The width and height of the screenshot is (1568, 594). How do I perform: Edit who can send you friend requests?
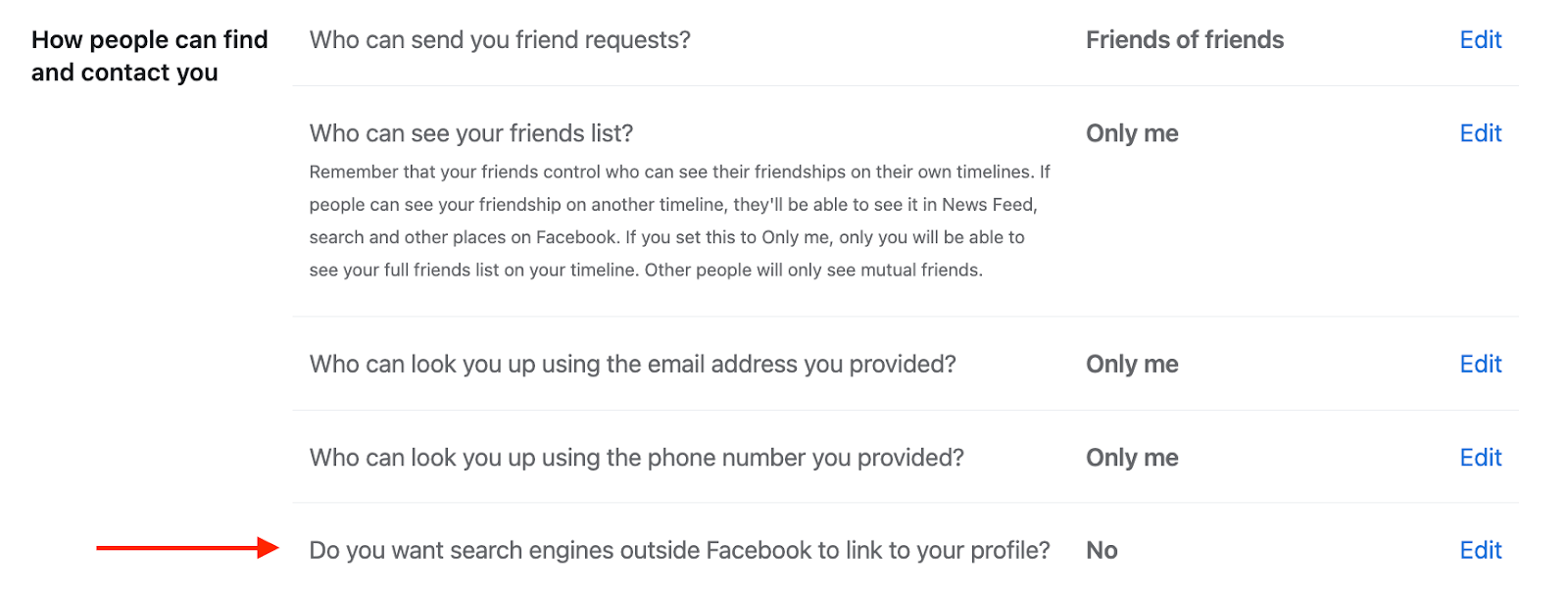(1480, 40)
